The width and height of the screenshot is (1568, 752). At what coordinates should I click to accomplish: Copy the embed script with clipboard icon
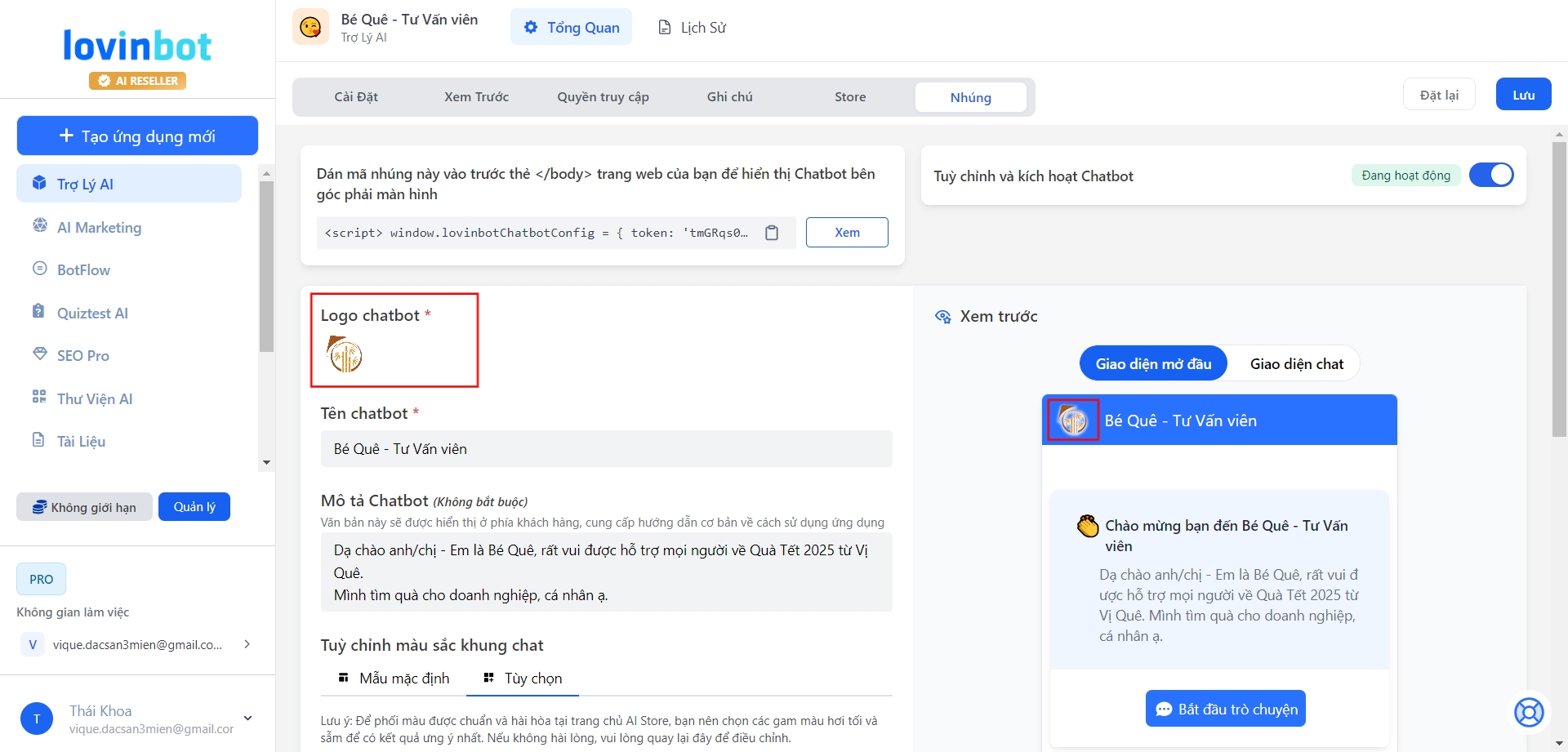772,233
